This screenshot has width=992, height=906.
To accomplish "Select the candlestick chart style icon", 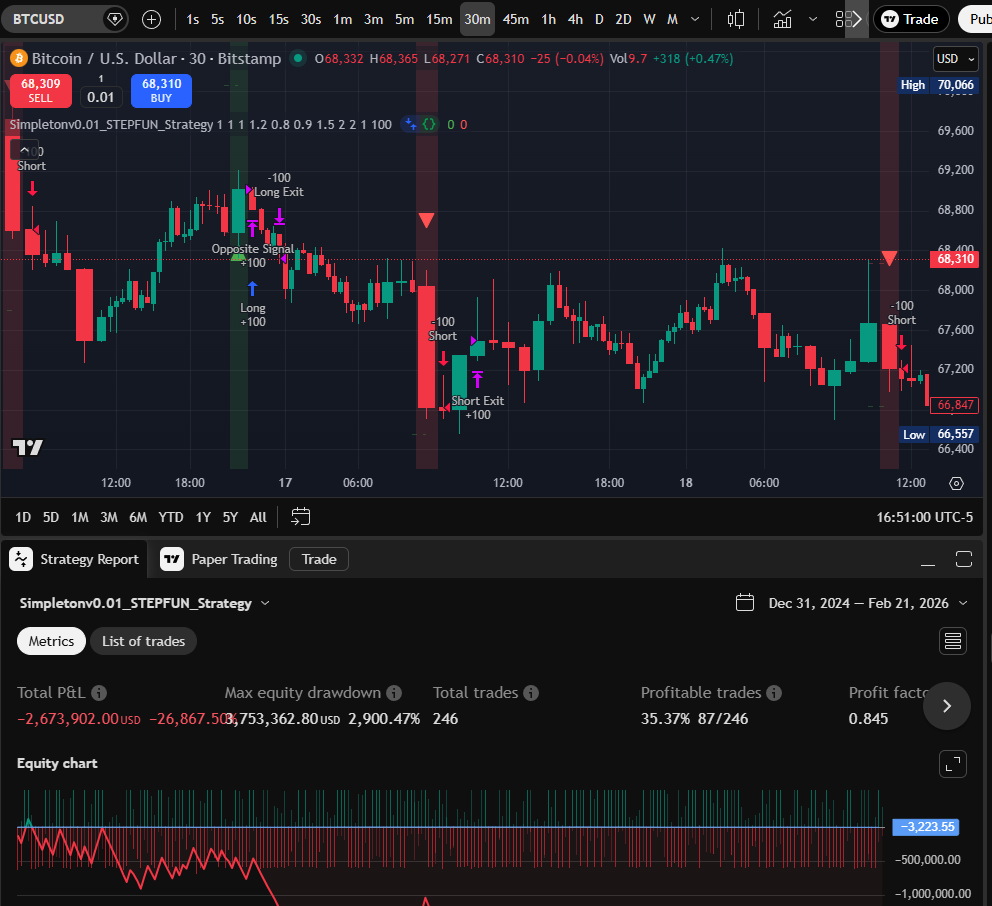I will (737, 18).
